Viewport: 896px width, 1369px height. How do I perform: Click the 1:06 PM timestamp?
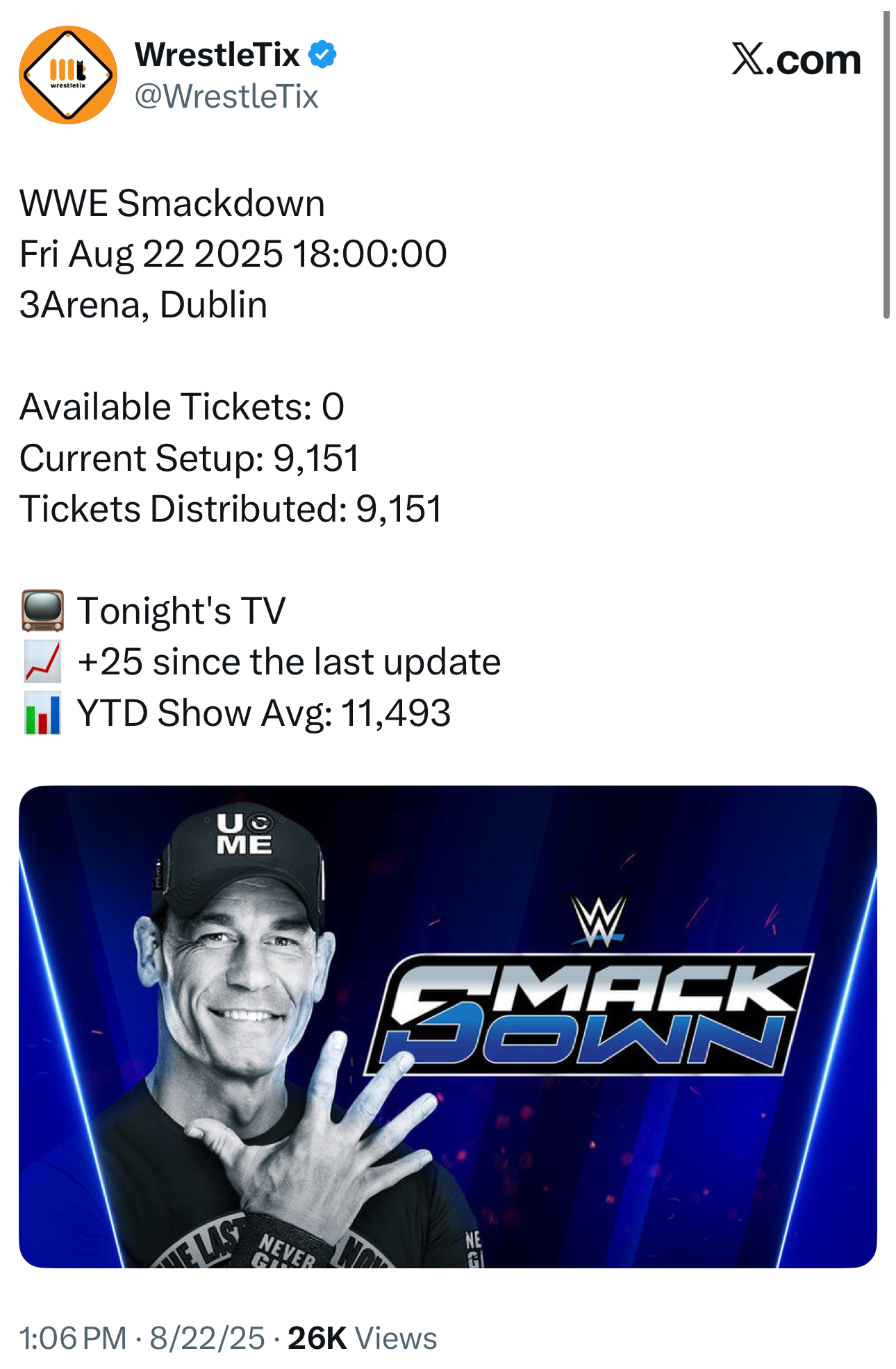click(x=73, y=1338)
